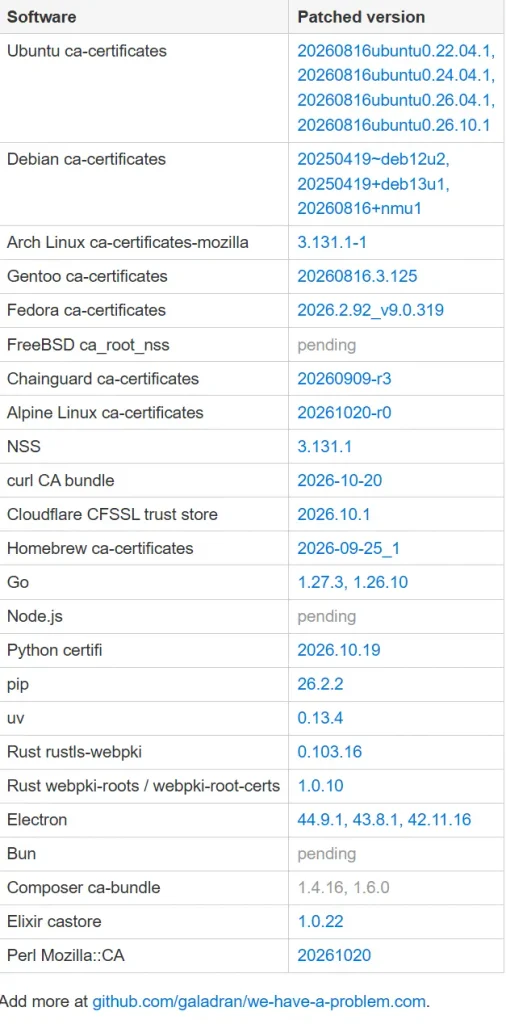Select the Homebrew ca-certificates label
Viewport: 506px width, 1024px height.
[x=100, y=549]
